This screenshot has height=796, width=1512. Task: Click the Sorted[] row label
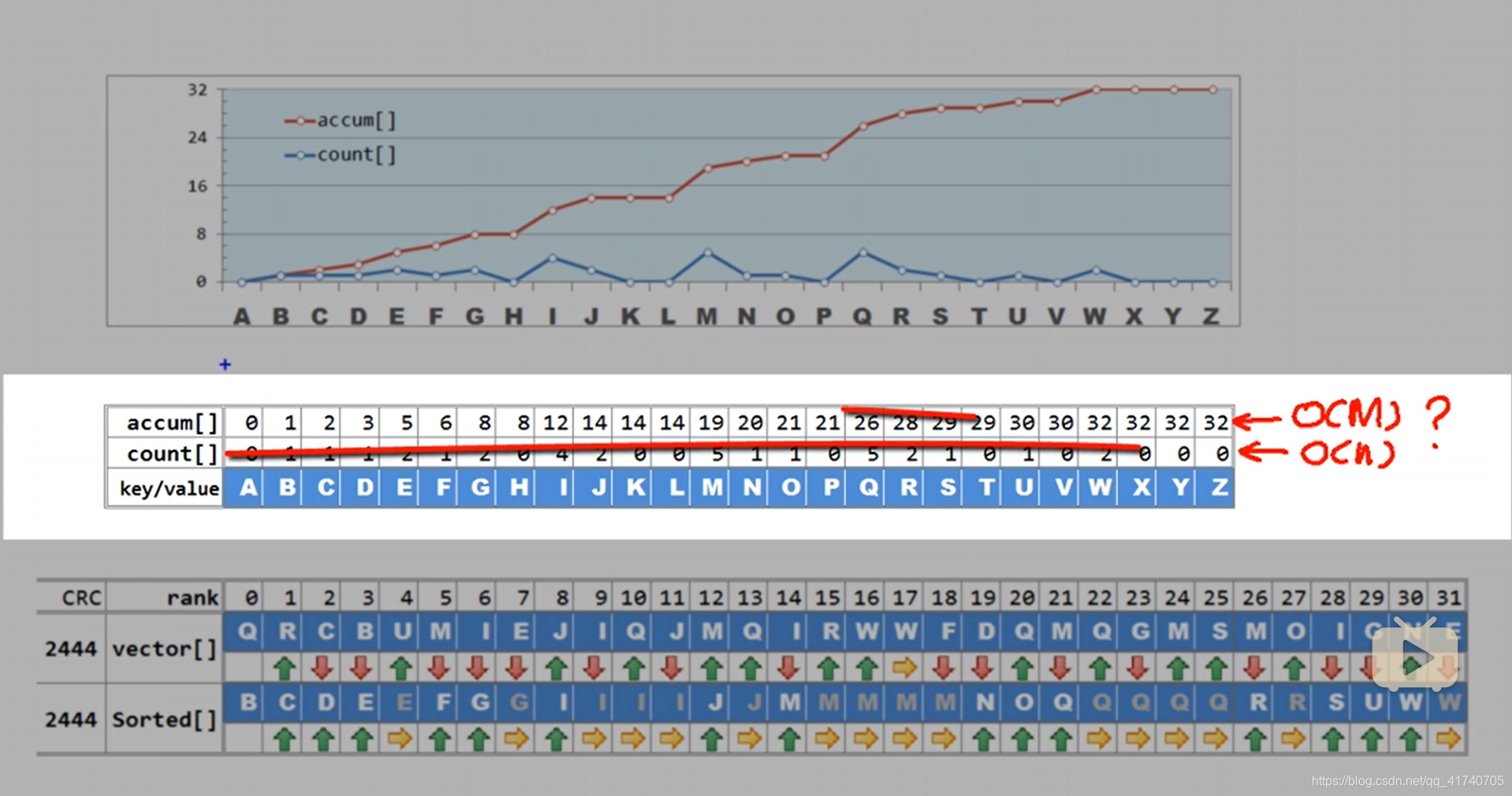coord(165,720)
